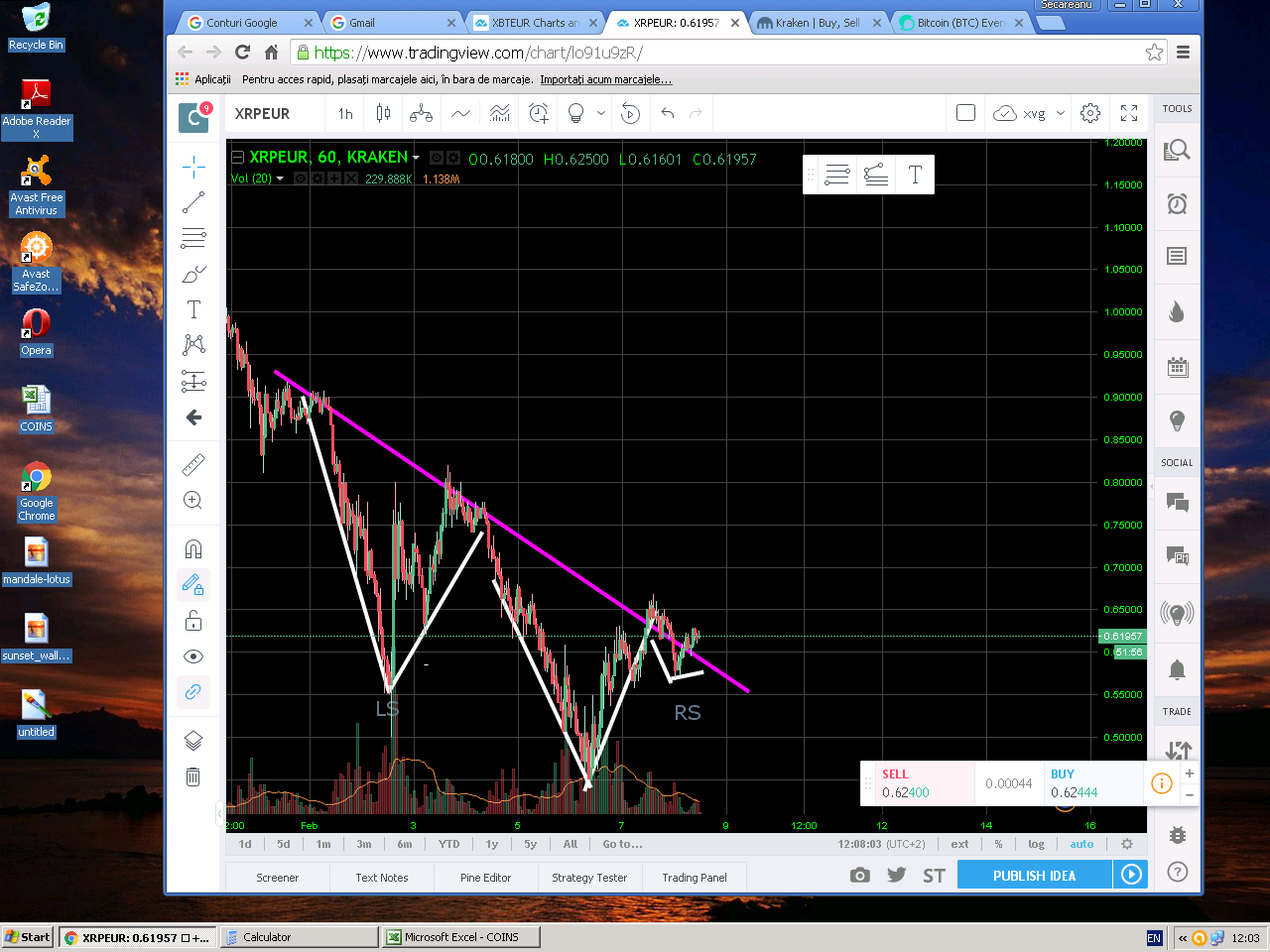1270x952 pixels.
Task: Select the crosshair cursor tool
Action: click(x=193, y=166)
